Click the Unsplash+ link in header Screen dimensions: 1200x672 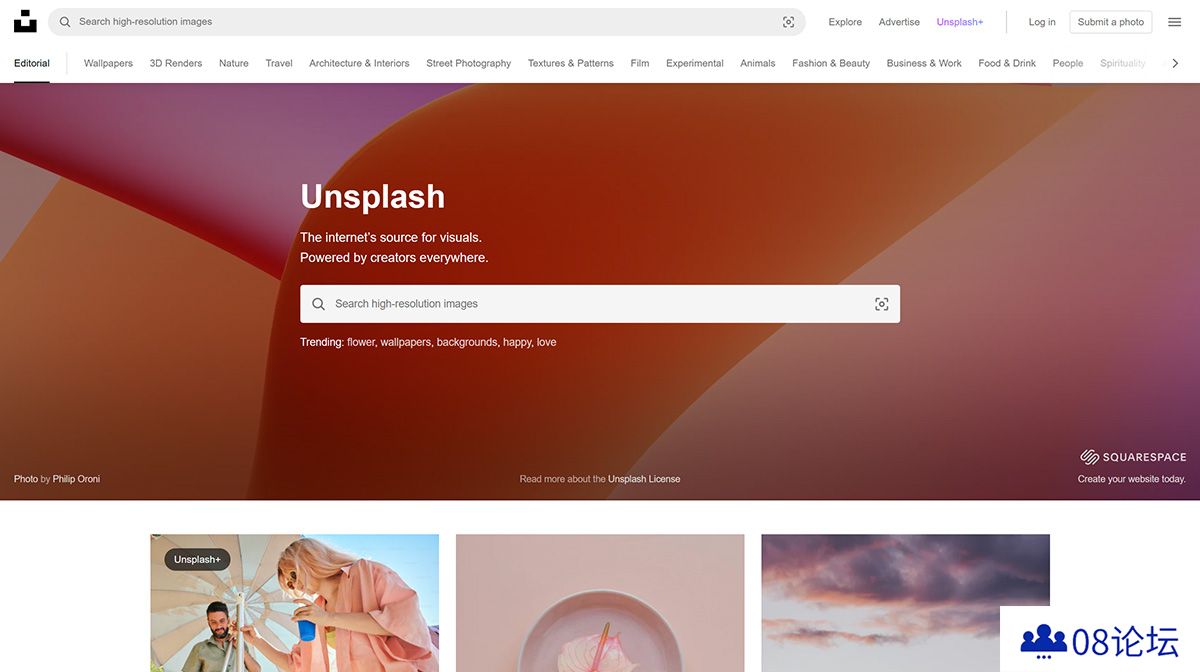click(960, 22)
